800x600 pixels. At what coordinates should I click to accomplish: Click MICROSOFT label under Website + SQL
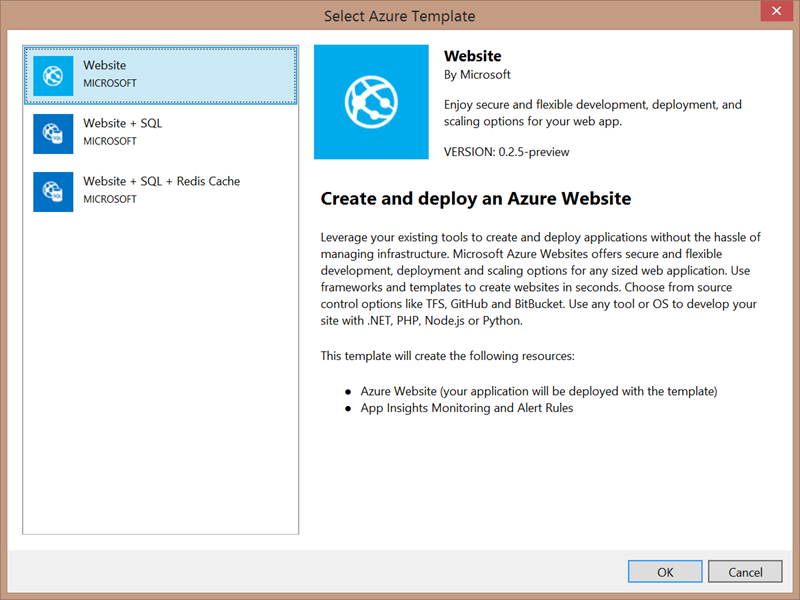110,141
